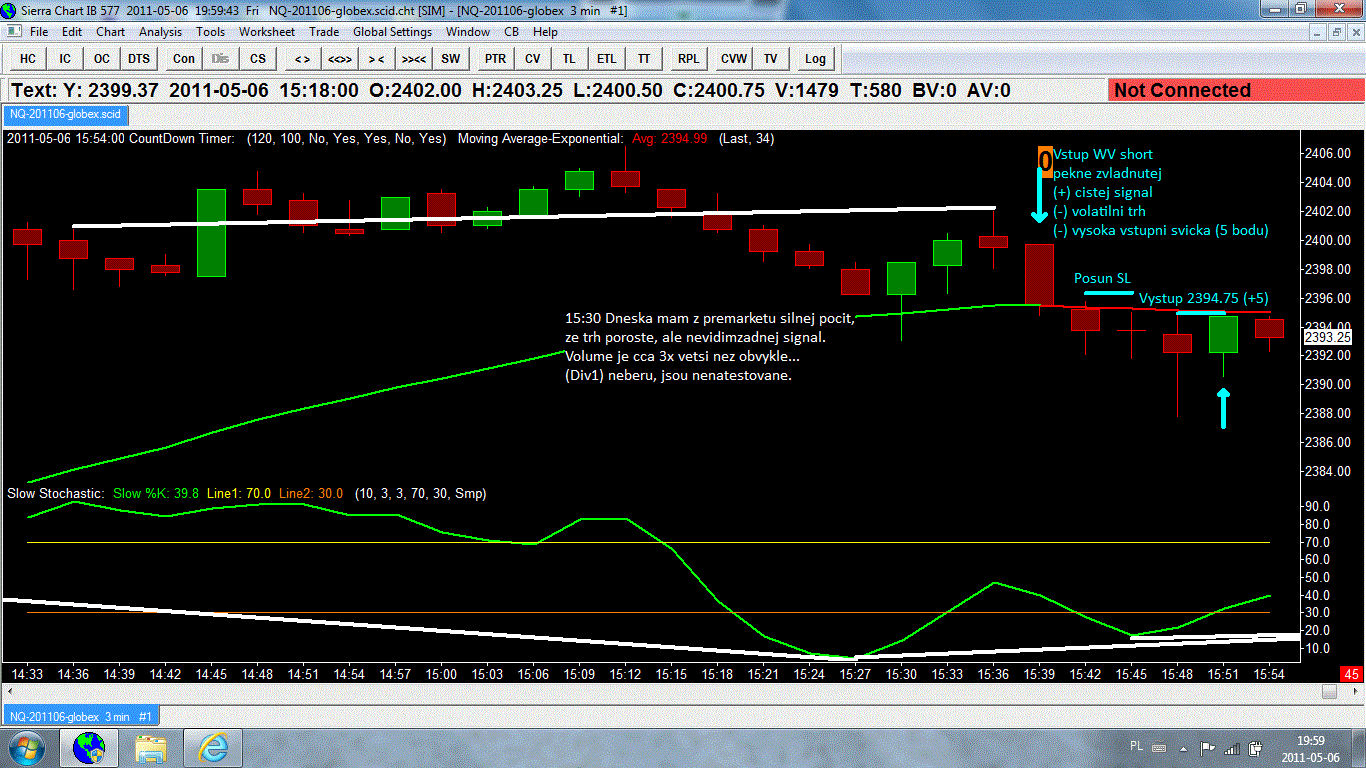Open the Tools menu

211,32
